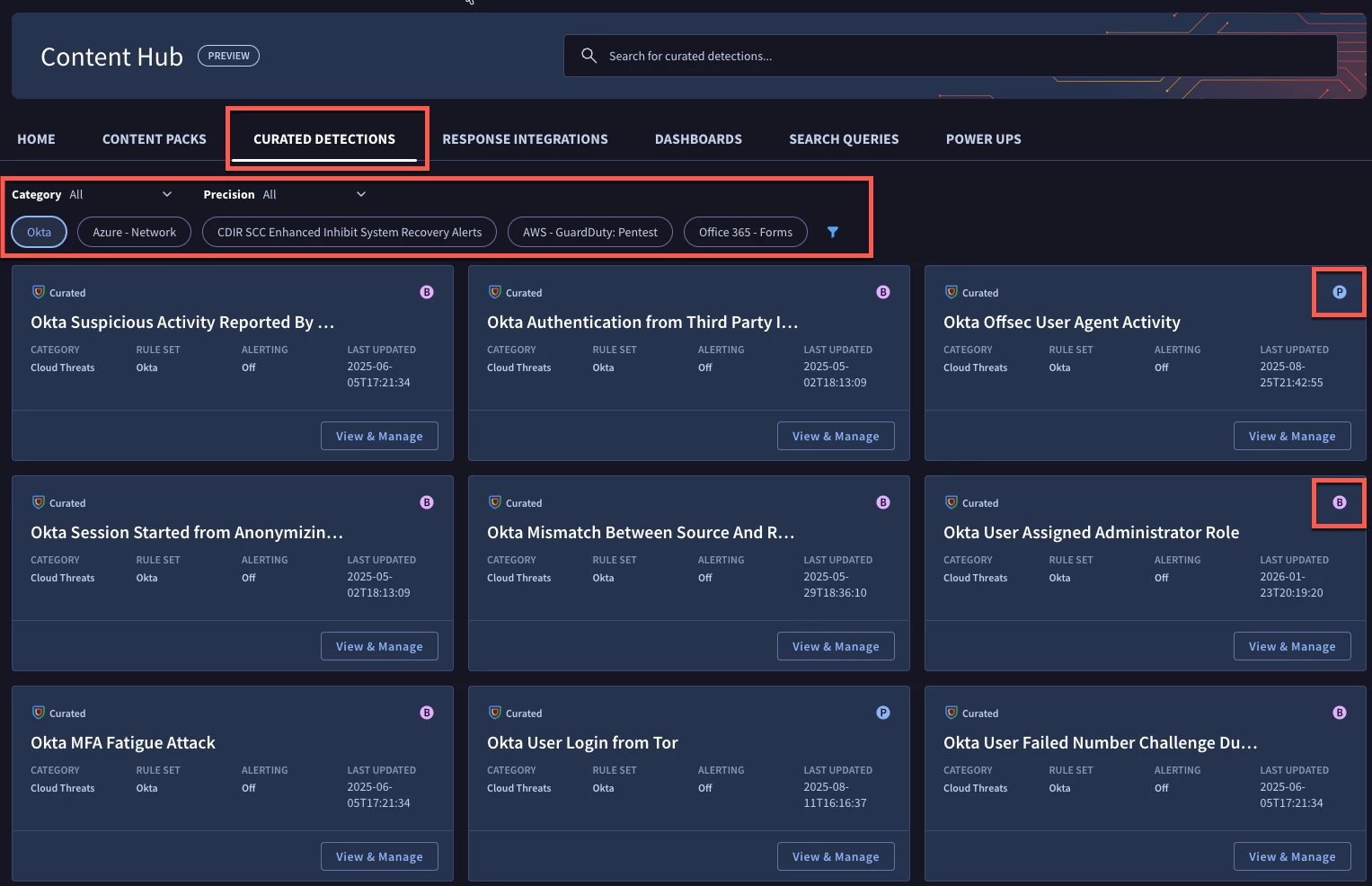
Task: Click the Curated shield icon on Okta Authentication from Third Party card
Action: click(x=495, y=292)
